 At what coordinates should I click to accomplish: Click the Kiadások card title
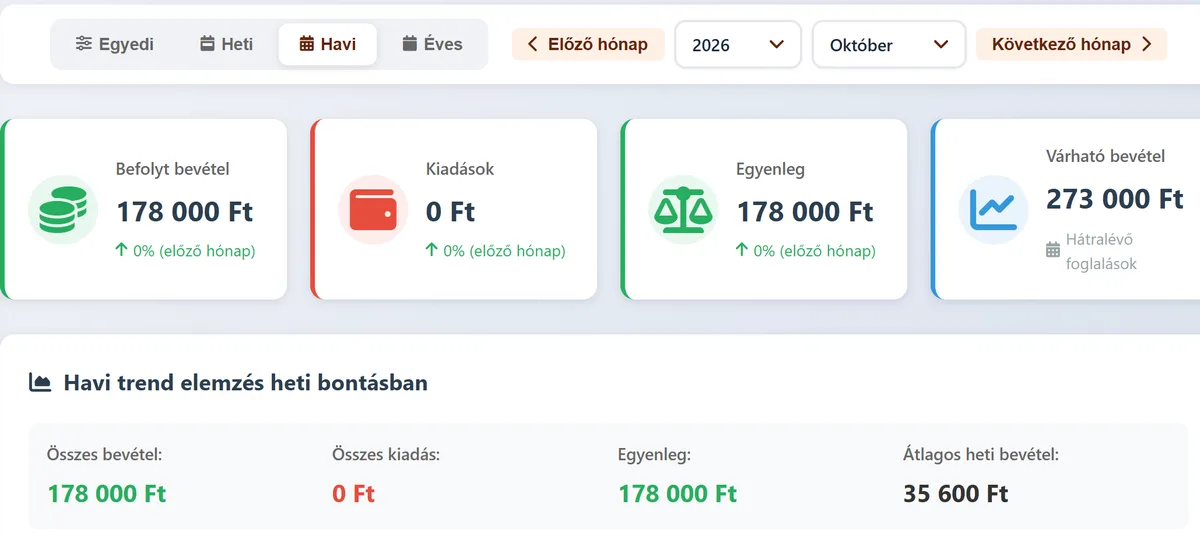(x=460, y=169)
